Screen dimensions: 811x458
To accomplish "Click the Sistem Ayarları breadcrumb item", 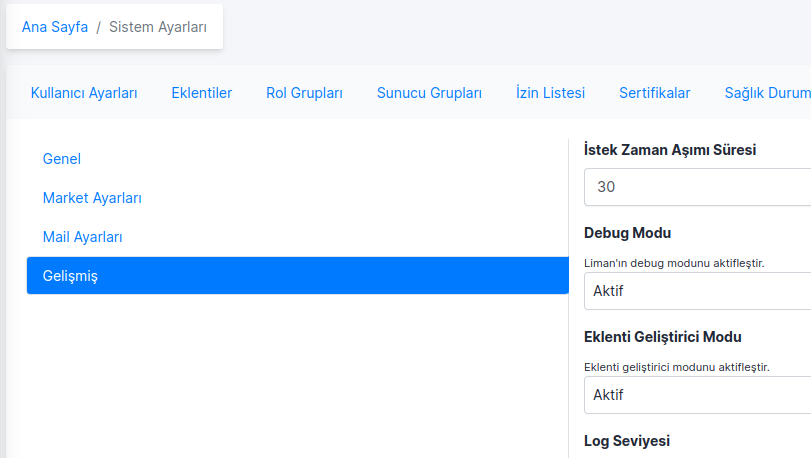I will [x=158, y=28].
